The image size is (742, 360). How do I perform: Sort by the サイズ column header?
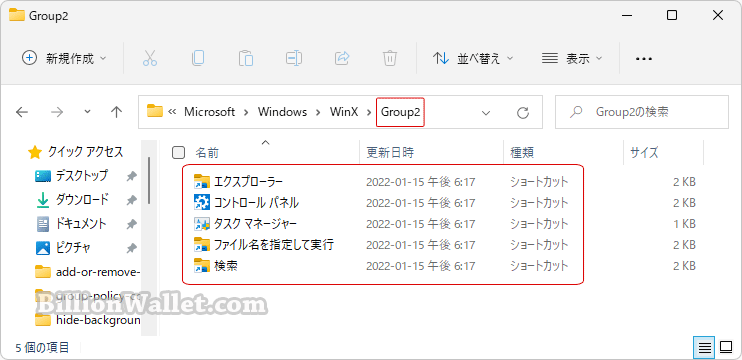[644, 152]
